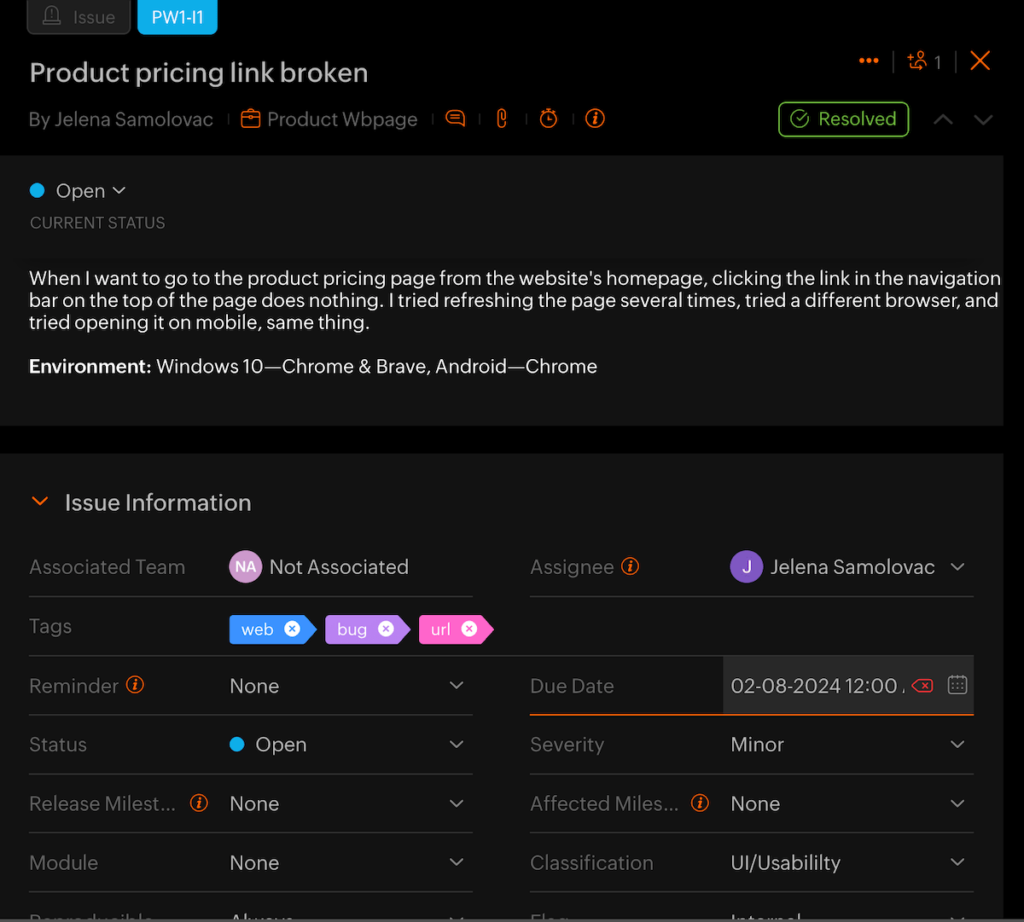Open the log time timer icon
The width and height of the screenshot is (1024, 922).
click(548, 118)
